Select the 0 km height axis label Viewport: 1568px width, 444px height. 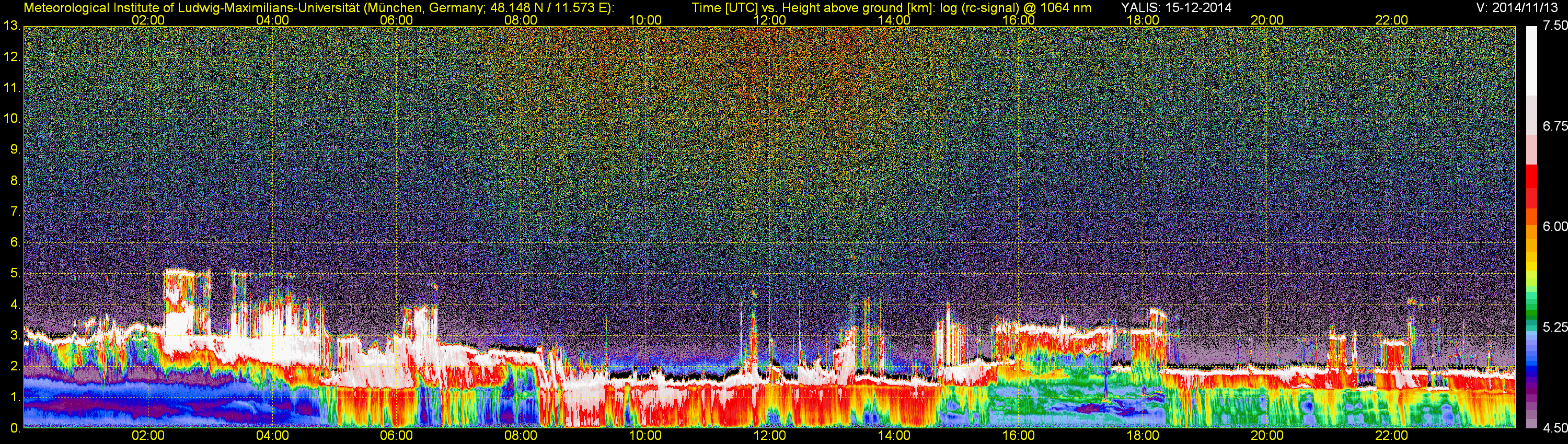point(15,428)
